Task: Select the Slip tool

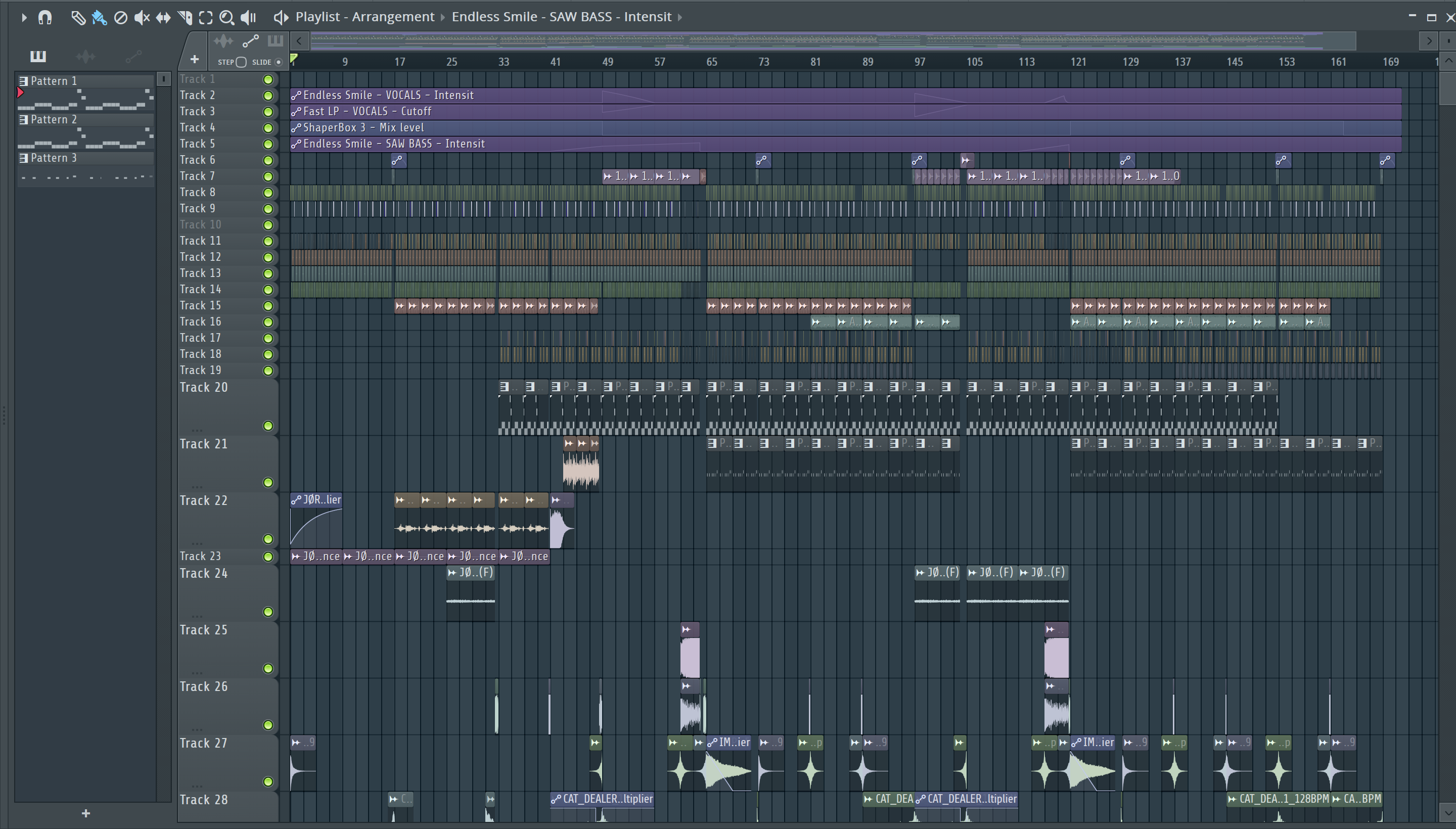Action: [163, 18]
